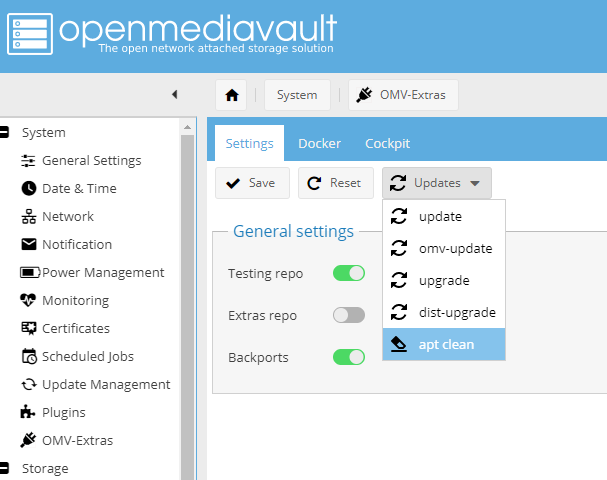607x480 pixels.
Task: Click the Date & Time clock icon
Action: pos(29,189)
